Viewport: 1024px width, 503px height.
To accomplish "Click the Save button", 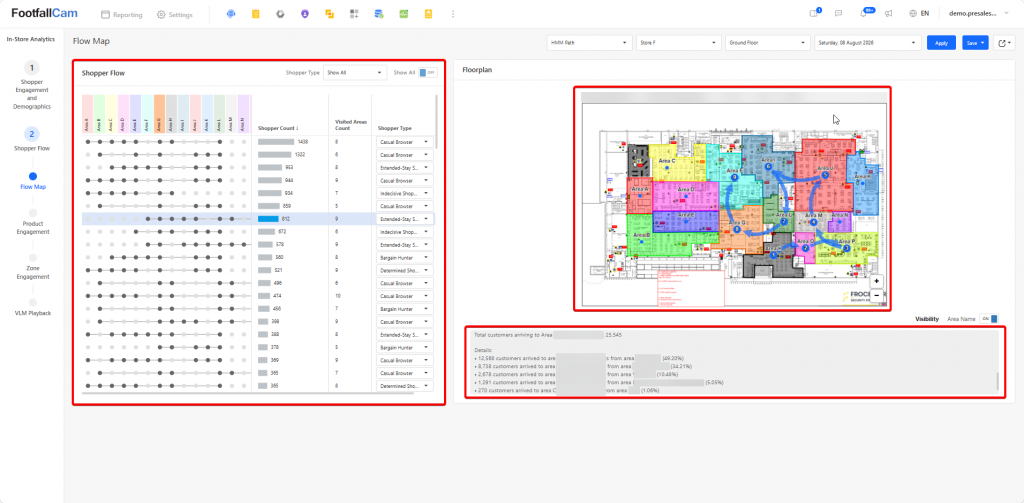I will tap(975, 42).
